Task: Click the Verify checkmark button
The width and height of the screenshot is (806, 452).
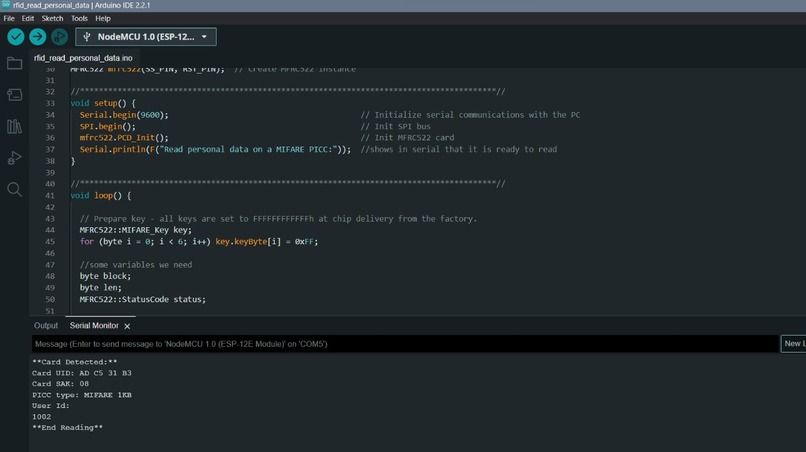Action: [16, 37]
